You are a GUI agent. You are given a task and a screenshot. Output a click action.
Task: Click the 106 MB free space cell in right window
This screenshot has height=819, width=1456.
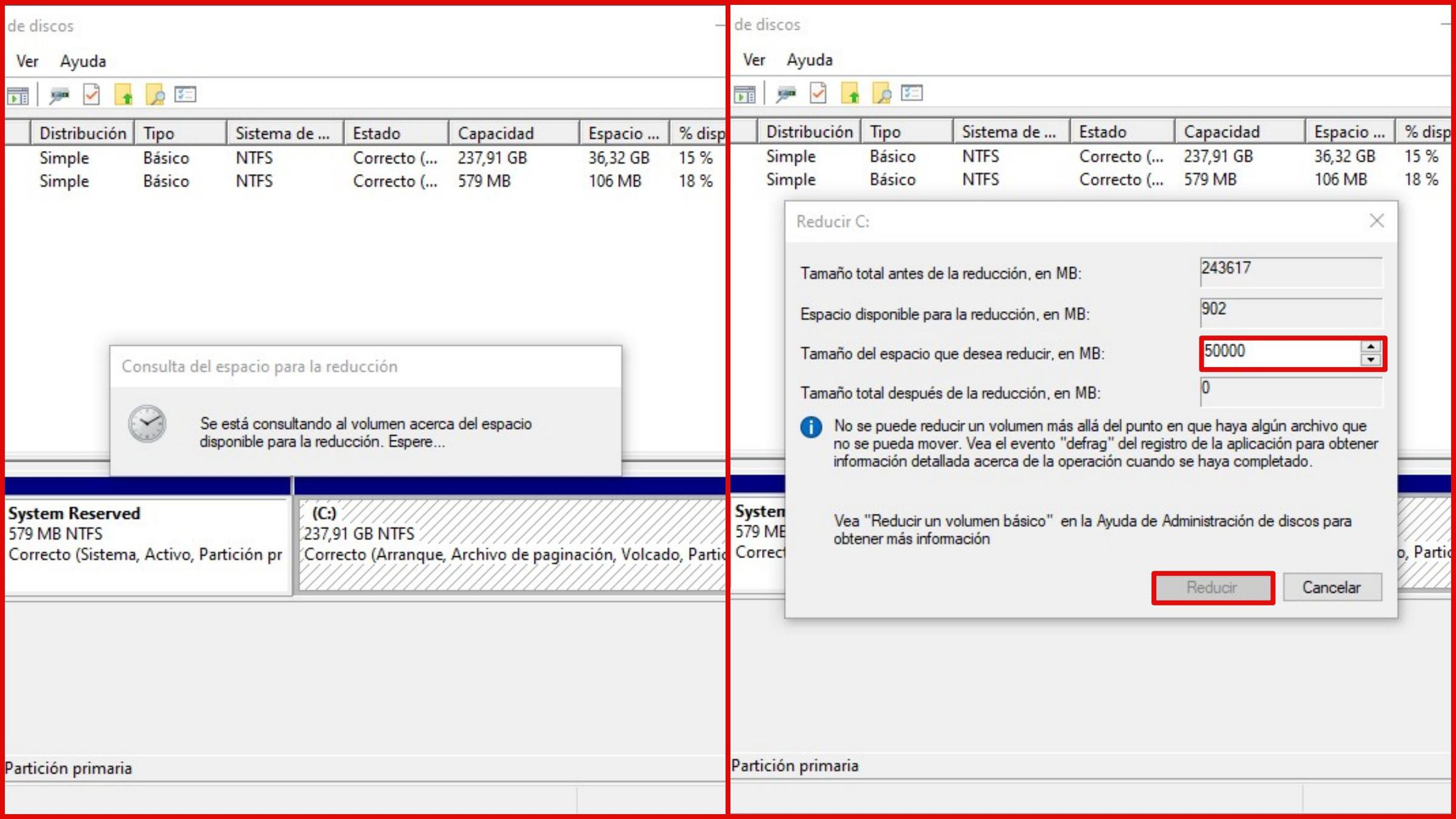point(1340,179)
